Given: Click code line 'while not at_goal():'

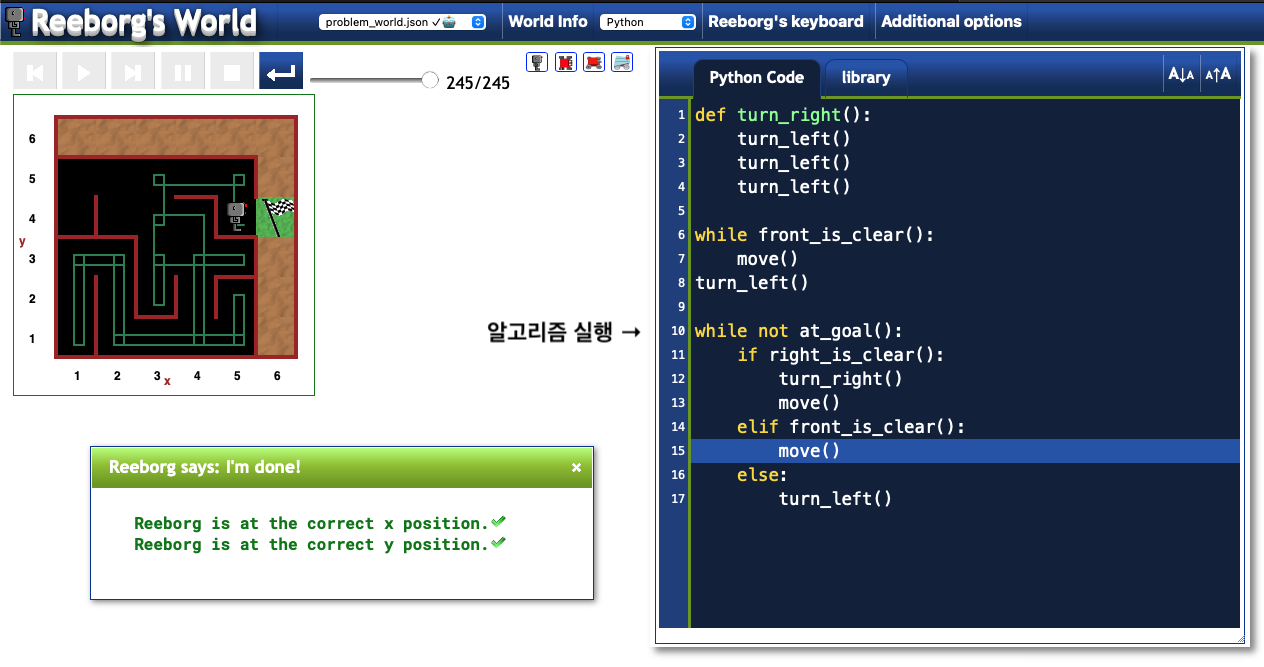Looking at the screenshot, I should (x=799, y=331).
